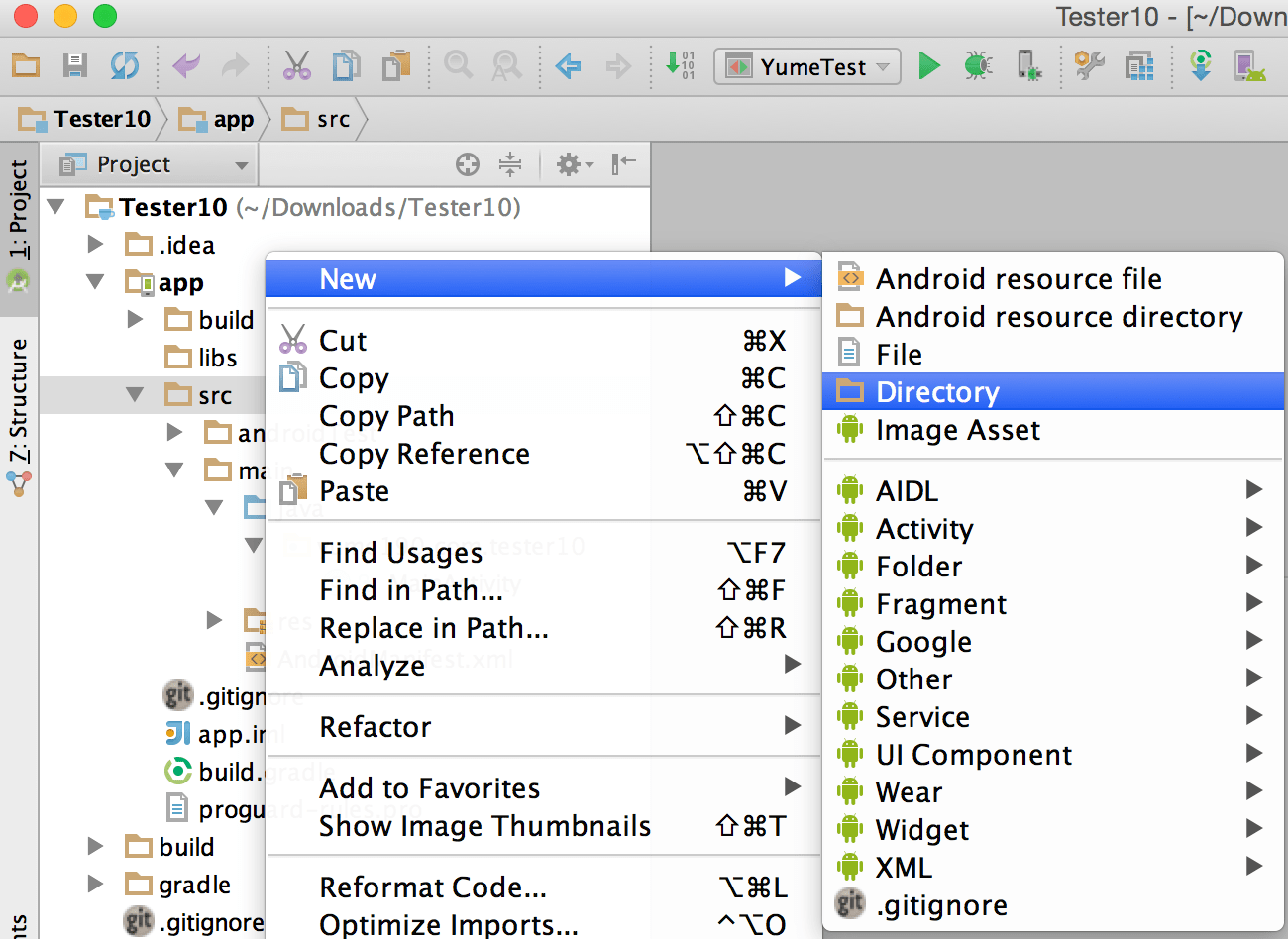The width and height of the screenshot is (1288, 939).
Task: Open the Structure side tab
Action: (19, 416)
